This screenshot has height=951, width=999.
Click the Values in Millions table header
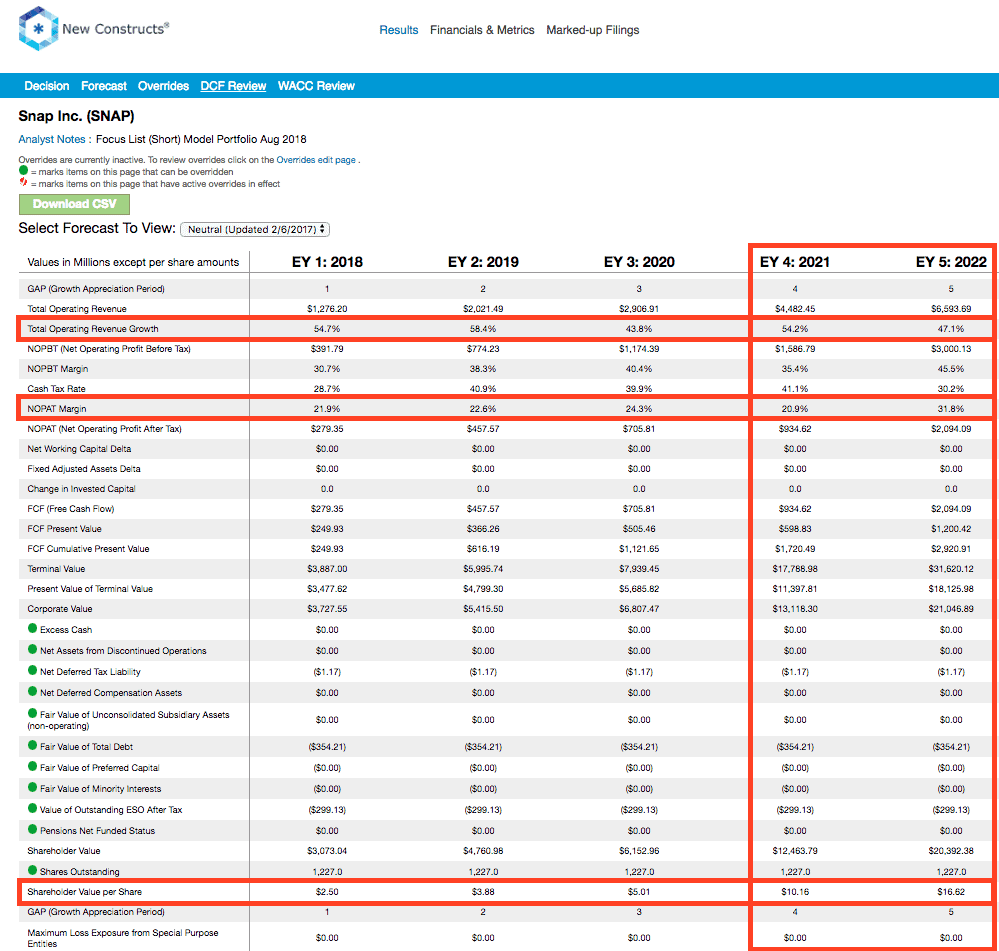tap(133, 262)
